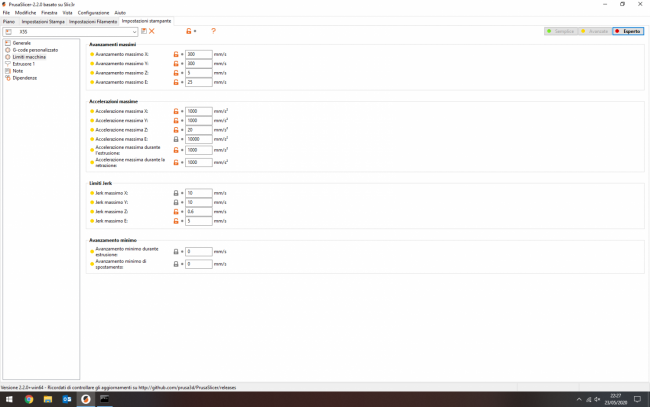Screen dimensions: 650x407
Task: Click orange lock icon for Jerk massimo E
Action: click(x=176, y=221)
